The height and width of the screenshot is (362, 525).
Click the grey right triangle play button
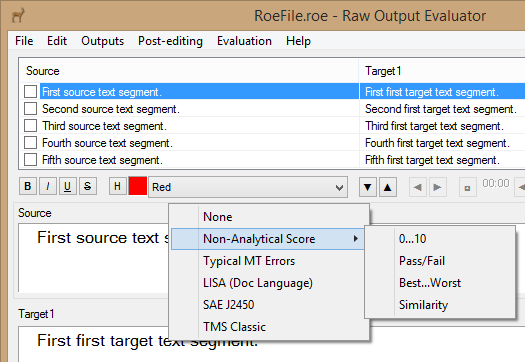pos(437,187)
